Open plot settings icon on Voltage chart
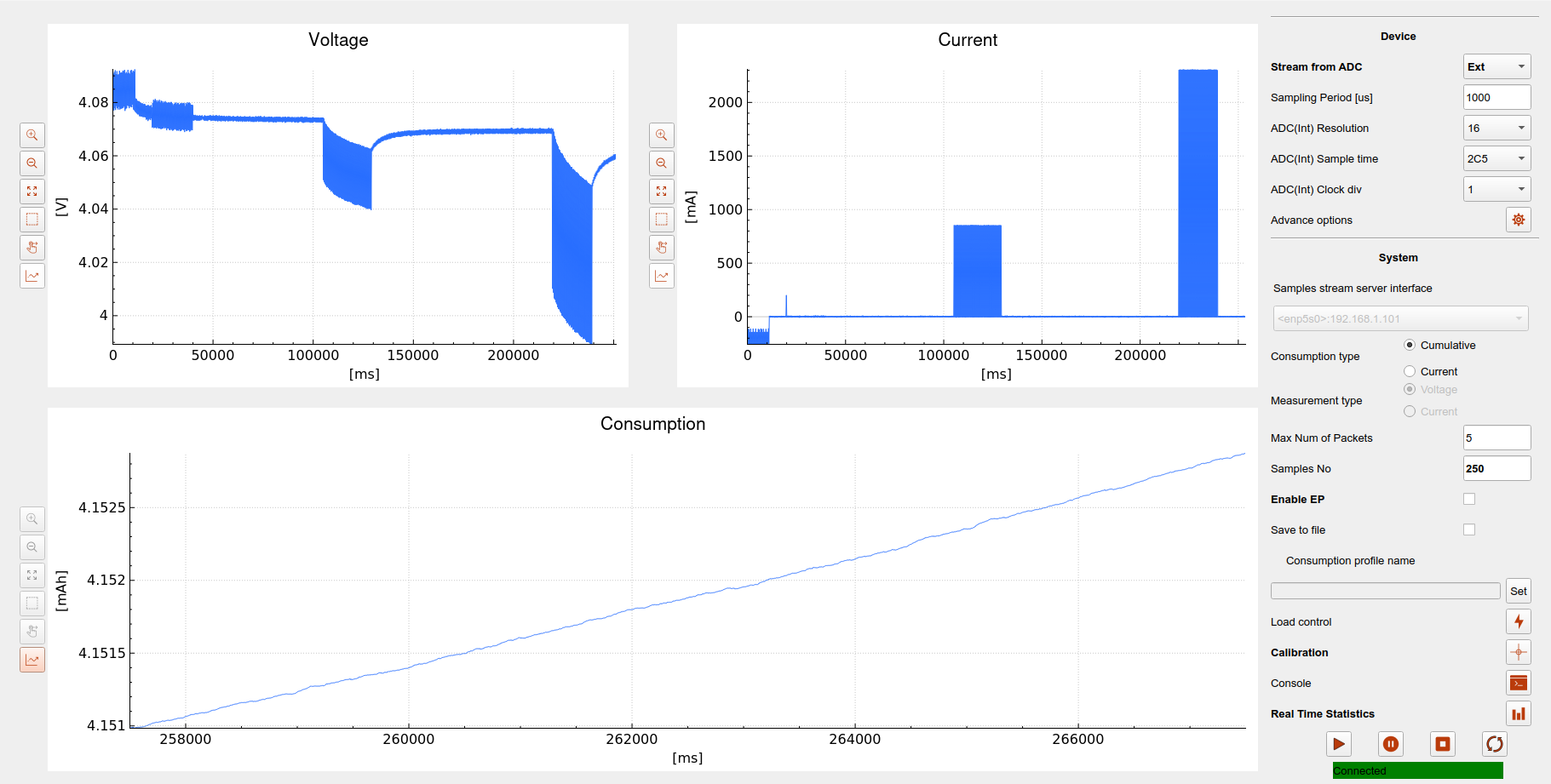Screen dimensions: 1551x784 click(32, 275)
